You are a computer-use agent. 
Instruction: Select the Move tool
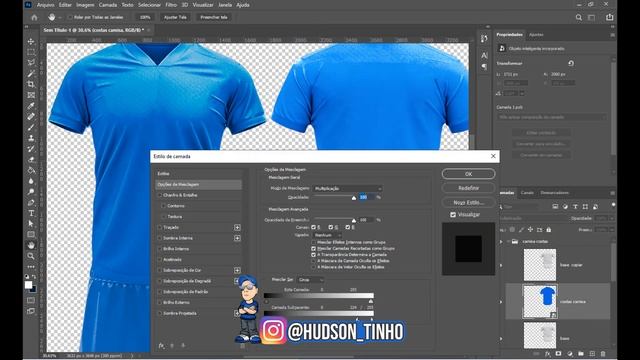click(x=31, y=42)
